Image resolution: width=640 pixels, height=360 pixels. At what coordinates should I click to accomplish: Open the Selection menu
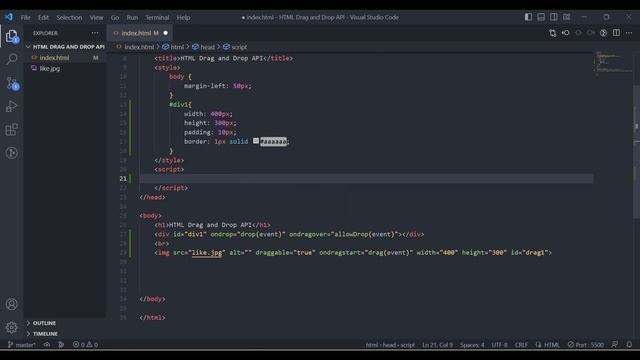(69, 18)
